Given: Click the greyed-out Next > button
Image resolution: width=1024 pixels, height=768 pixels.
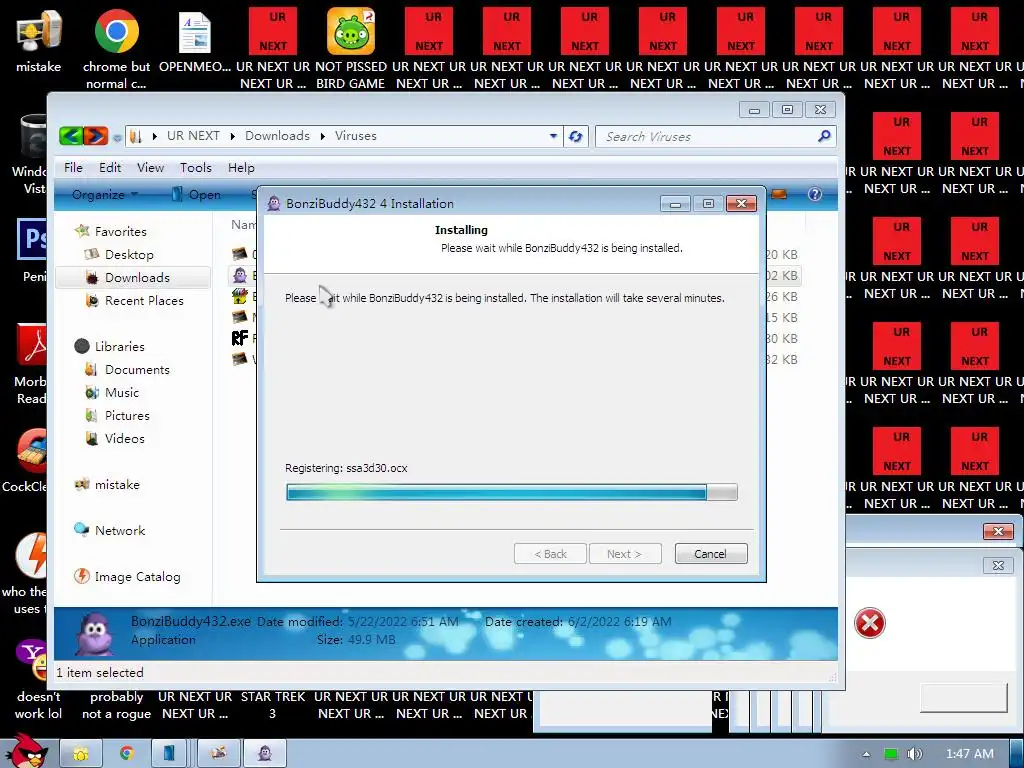Looking at the screenshot, I should (x=625, y=554).
